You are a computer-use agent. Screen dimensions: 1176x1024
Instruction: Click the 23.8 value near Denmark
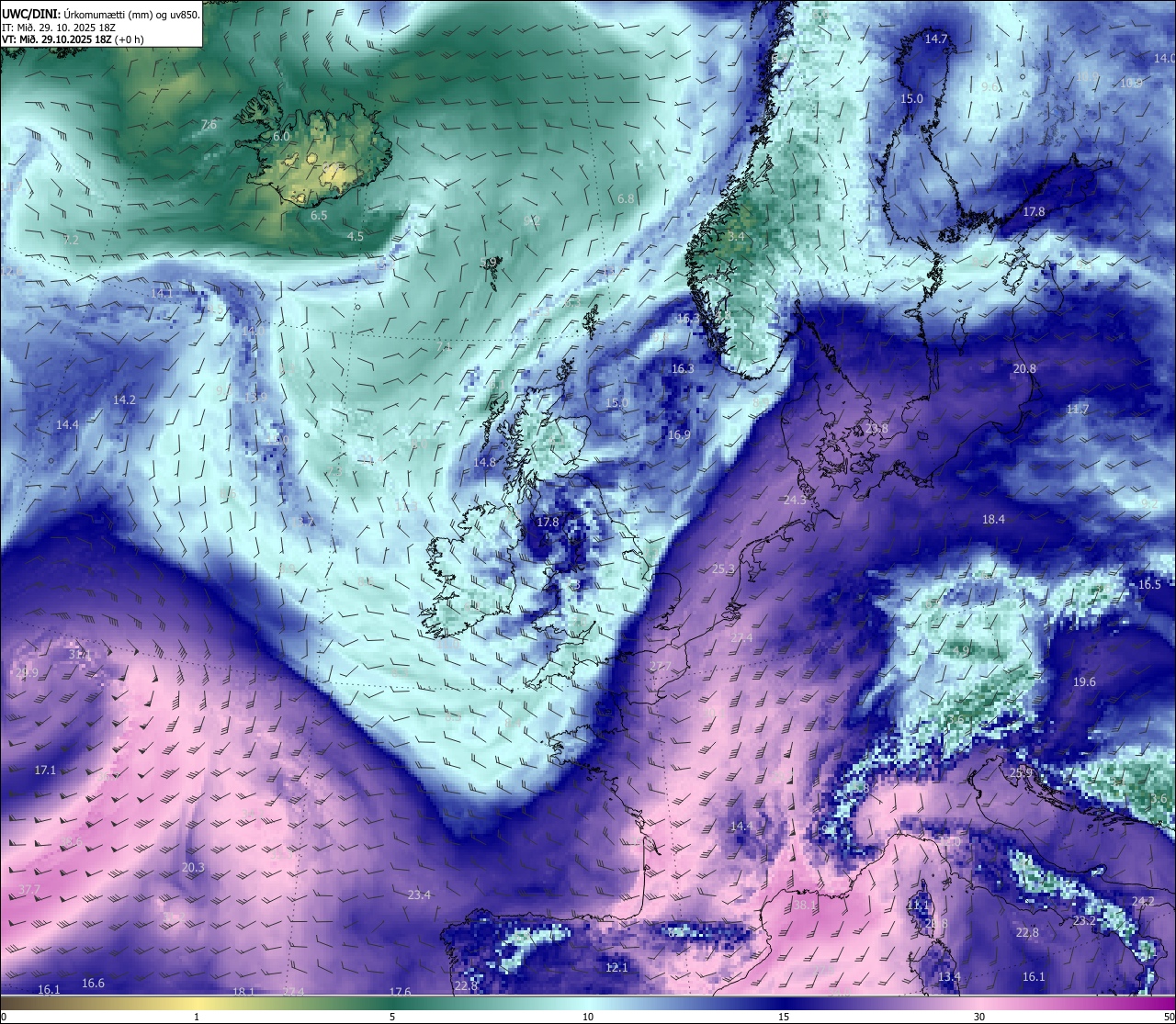click(x=876, y=428)
